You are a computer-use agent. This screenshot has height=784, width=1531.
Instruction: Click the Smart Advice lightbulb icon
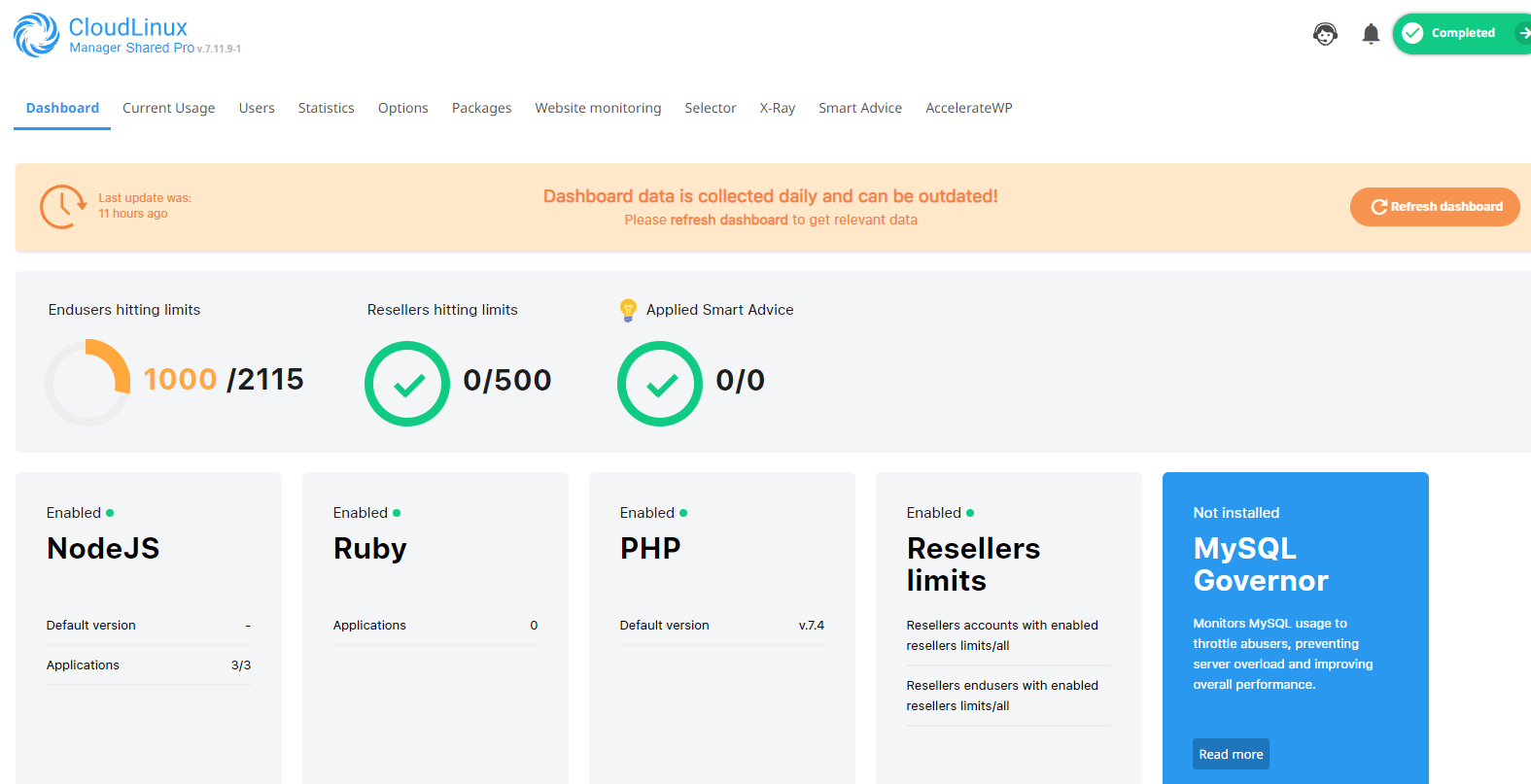[x=628, y=310]
